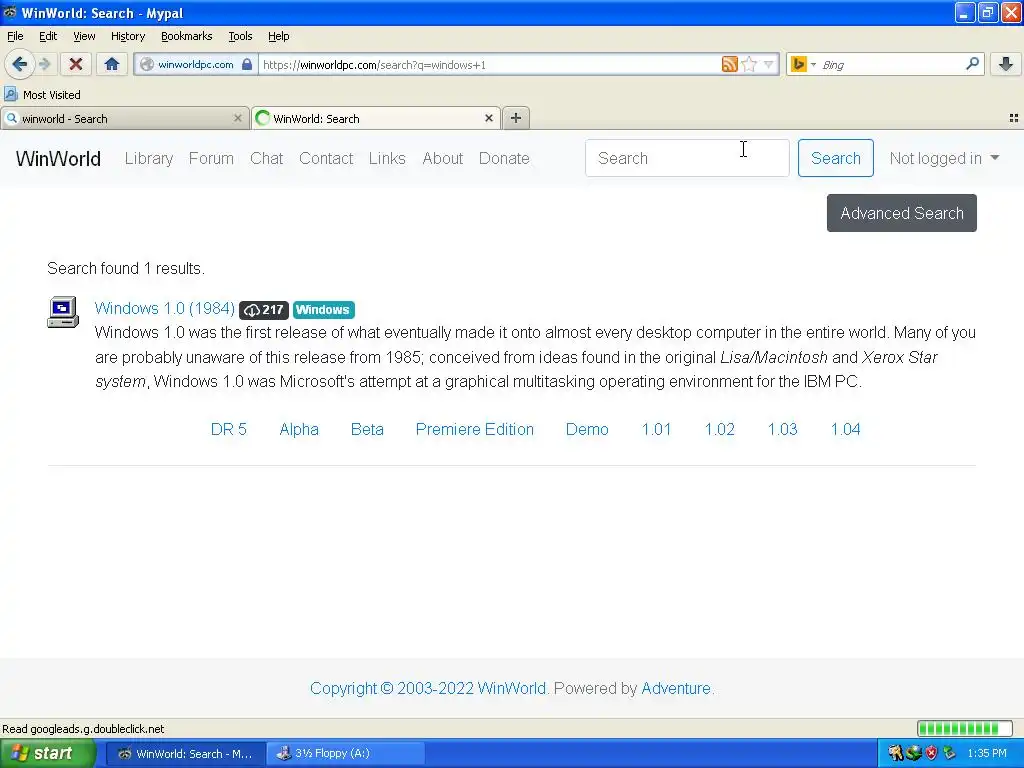Bookmark page with the star icon
Viewport: 1024px width, 768px height.
[749, 64]
